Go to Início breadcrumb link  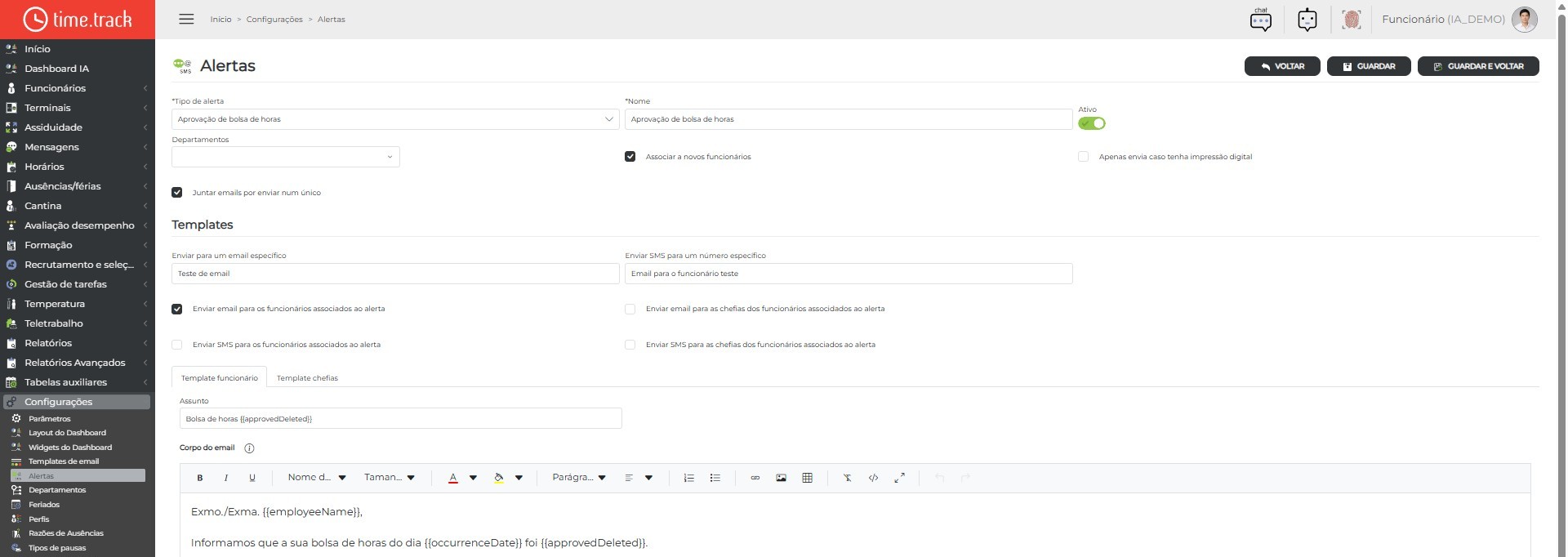[x=220, y=20]
